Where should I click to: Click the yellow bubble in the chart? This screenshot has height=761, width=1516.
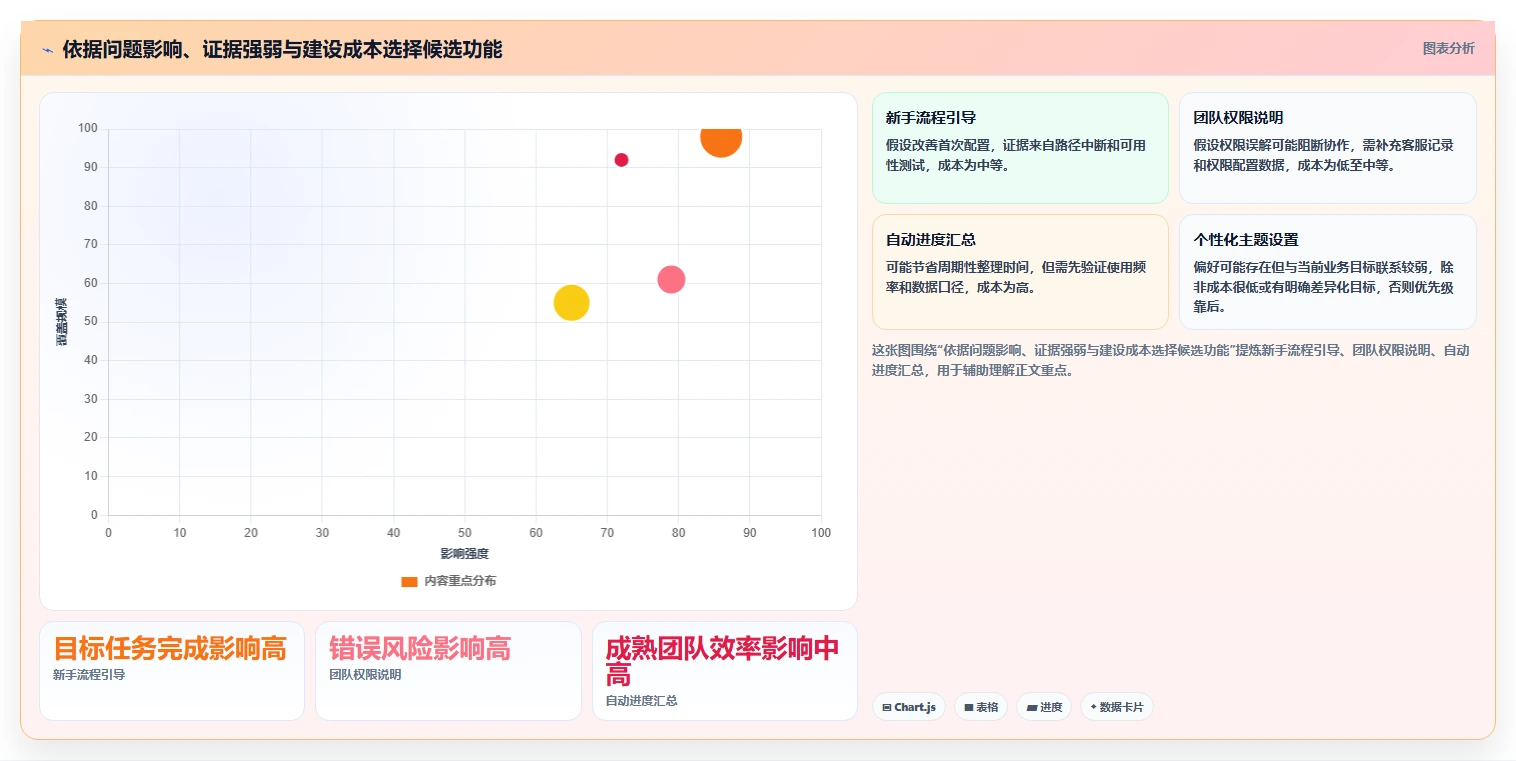tap(571, 303)
